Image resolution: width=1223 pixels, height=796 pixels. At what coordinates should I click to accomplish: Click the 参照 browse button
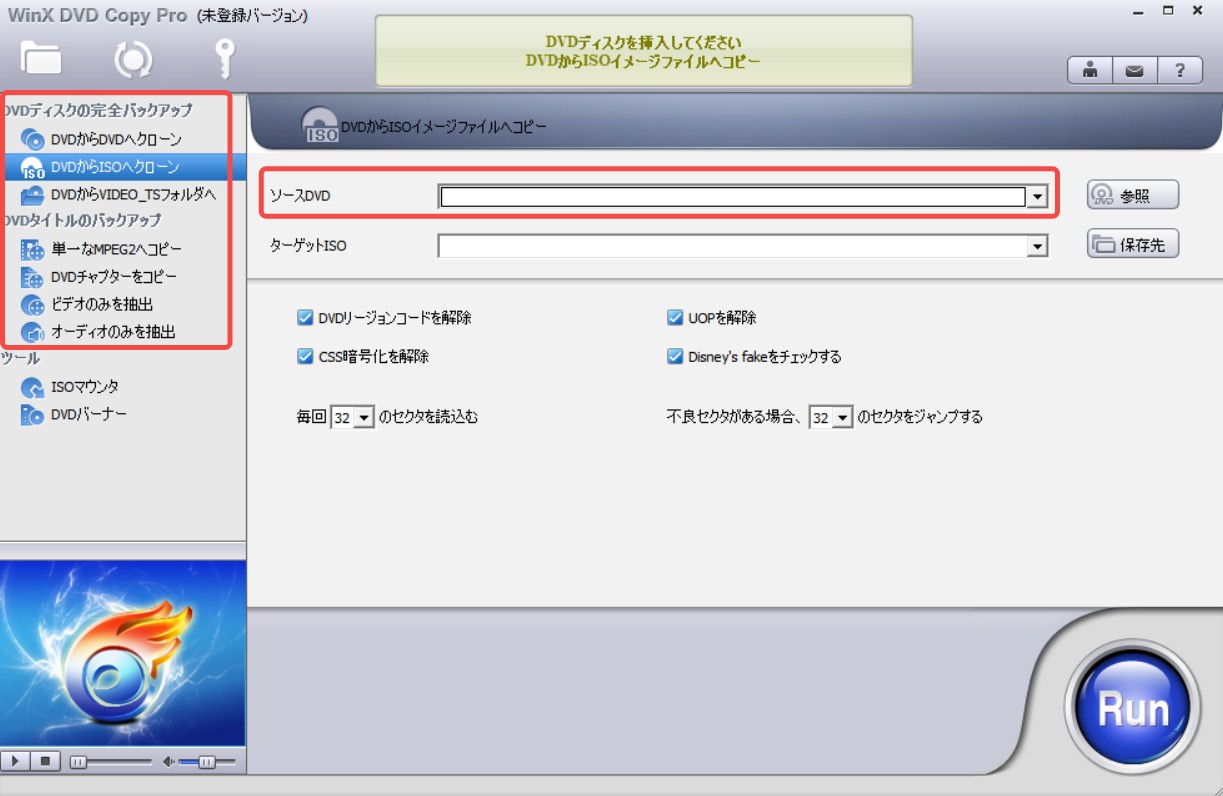[x=1133, y=195]
